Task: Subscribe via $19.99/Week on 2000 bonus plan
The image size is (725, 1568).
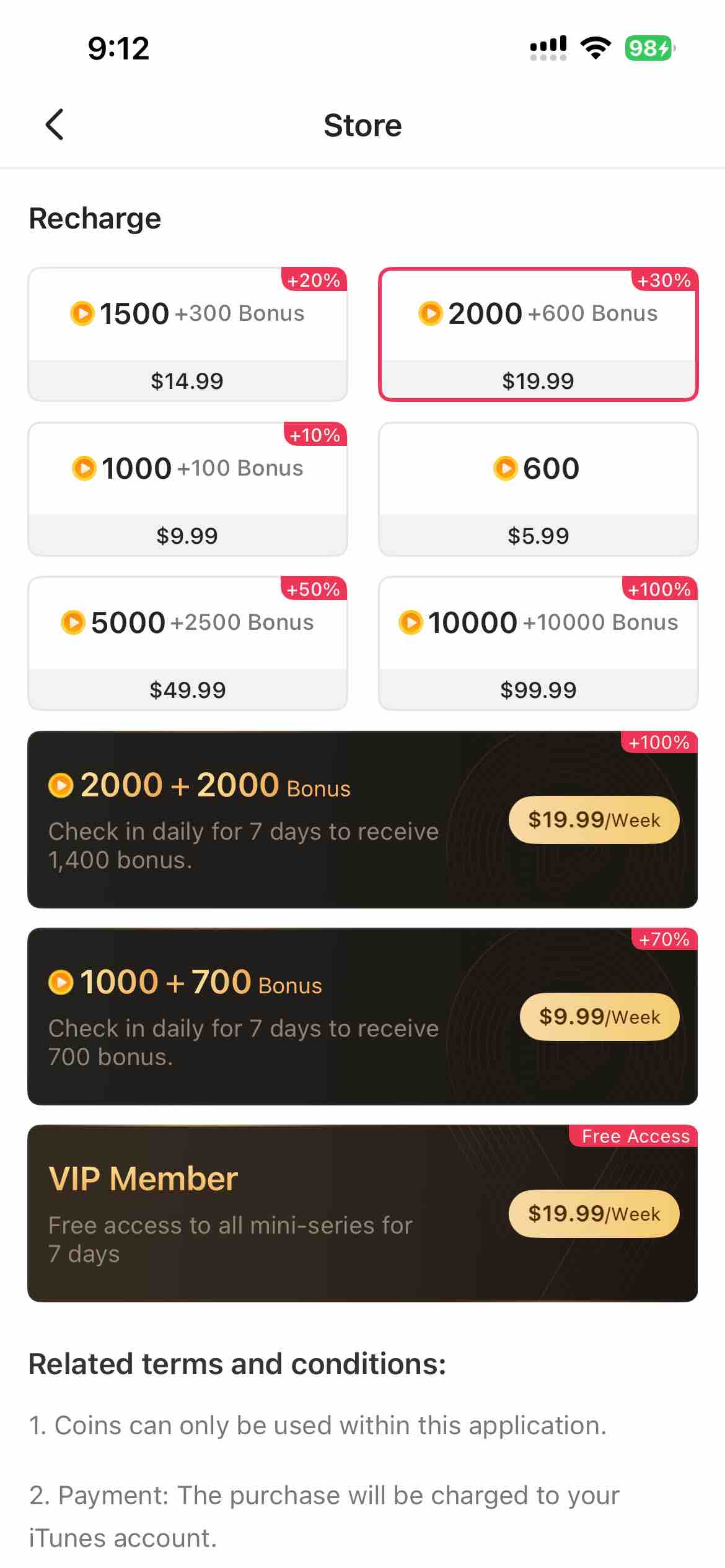Action: [594, 820]
